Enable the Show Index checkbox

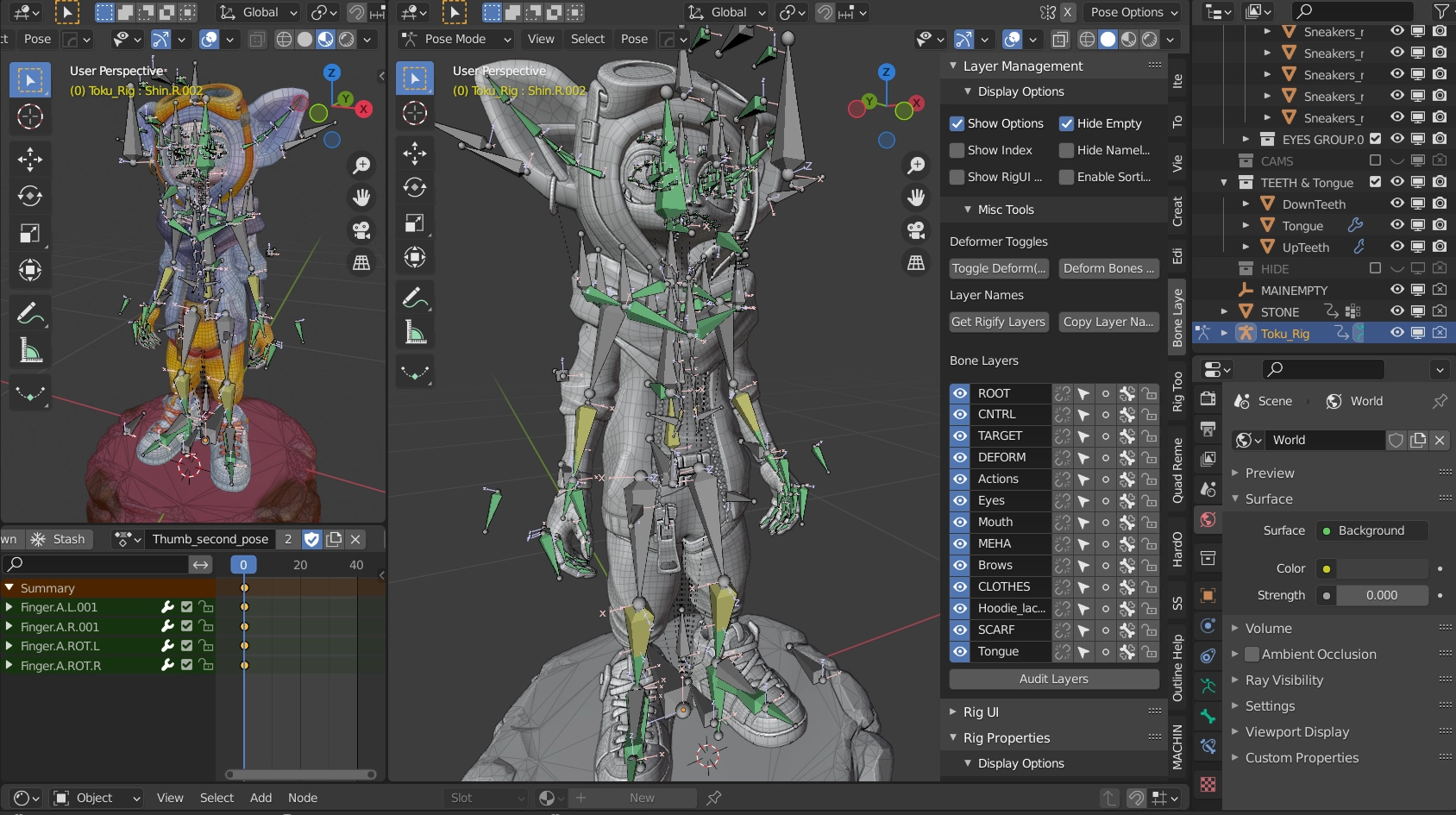pyautogui.click(x=957, y=151)
